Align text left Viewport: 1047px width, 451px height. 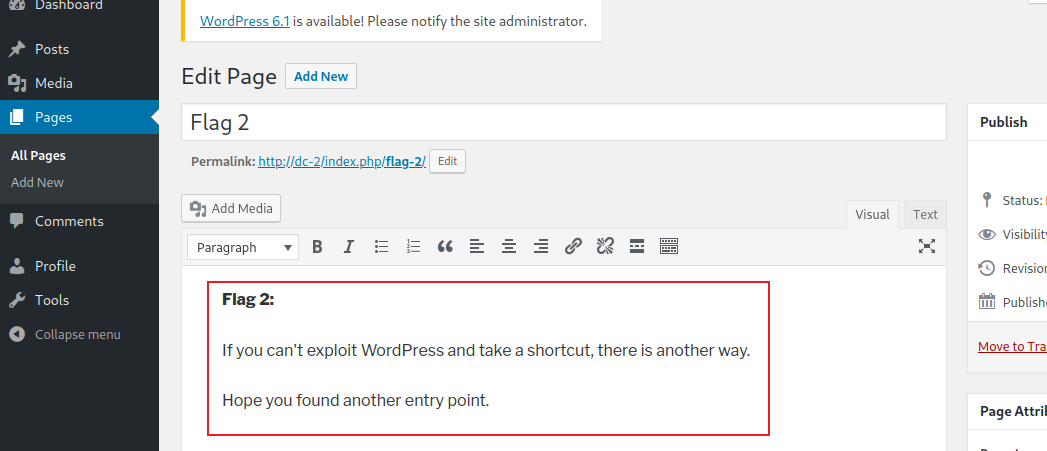tap(477, 247)
